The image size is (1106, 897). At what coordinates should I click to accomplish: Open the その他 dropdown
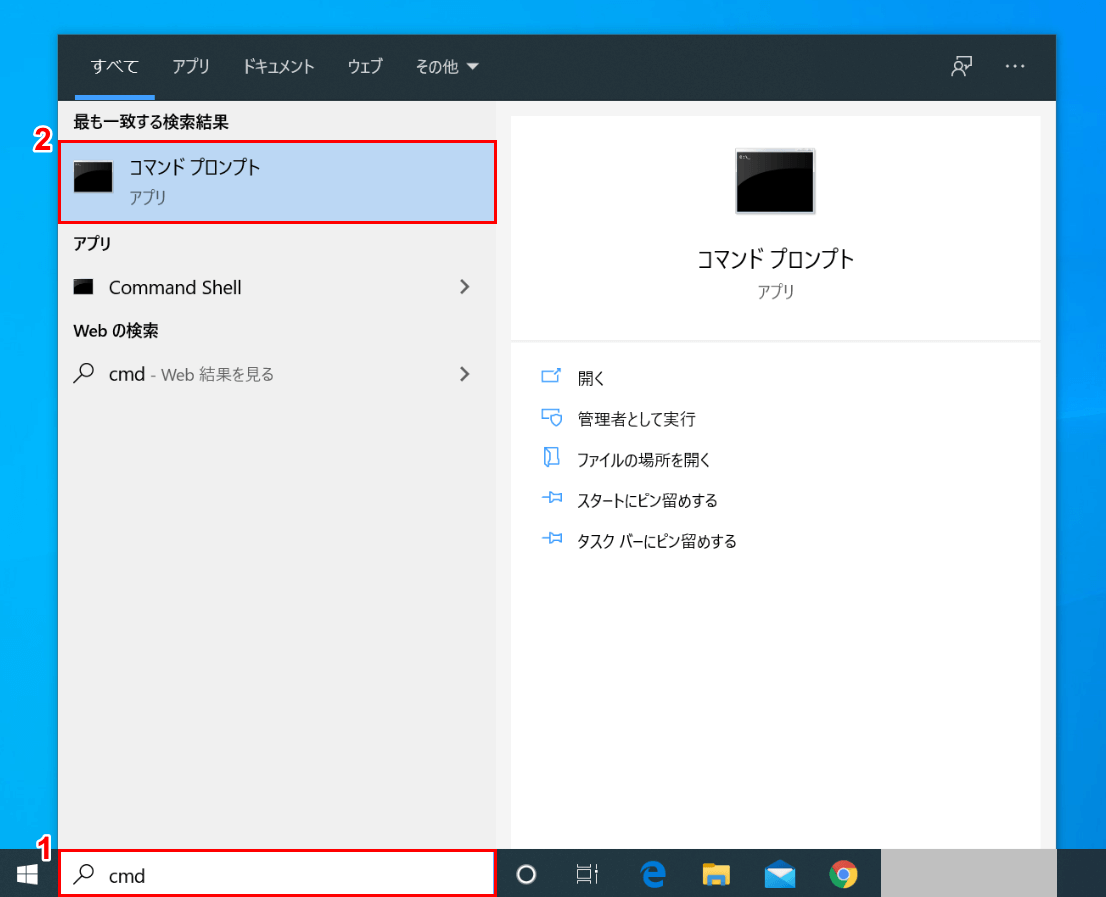pyautogui.click(x=446, y=66)
